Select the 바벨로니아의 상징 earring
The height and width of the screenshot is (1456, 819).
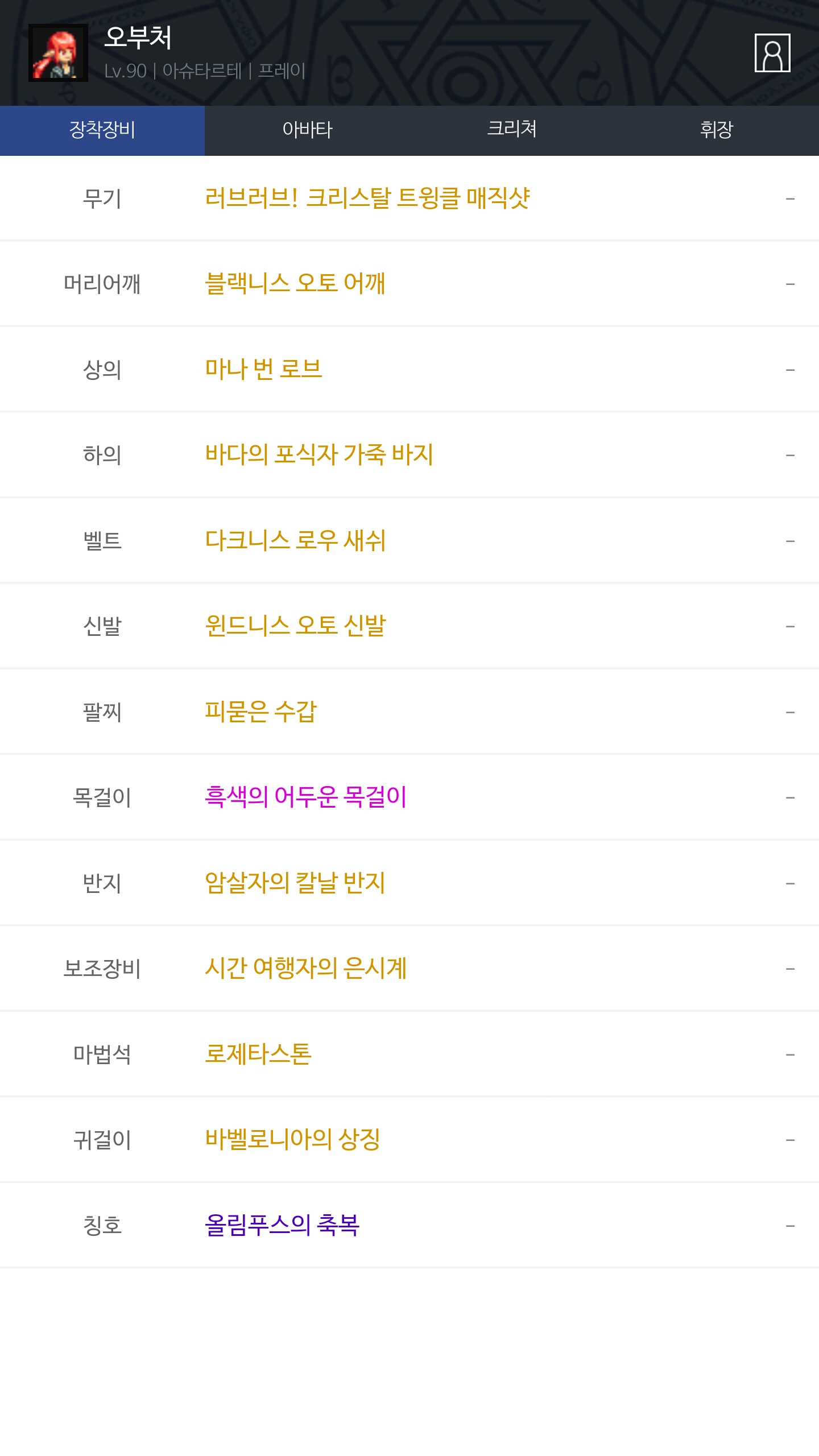[x=292, y=1139]
